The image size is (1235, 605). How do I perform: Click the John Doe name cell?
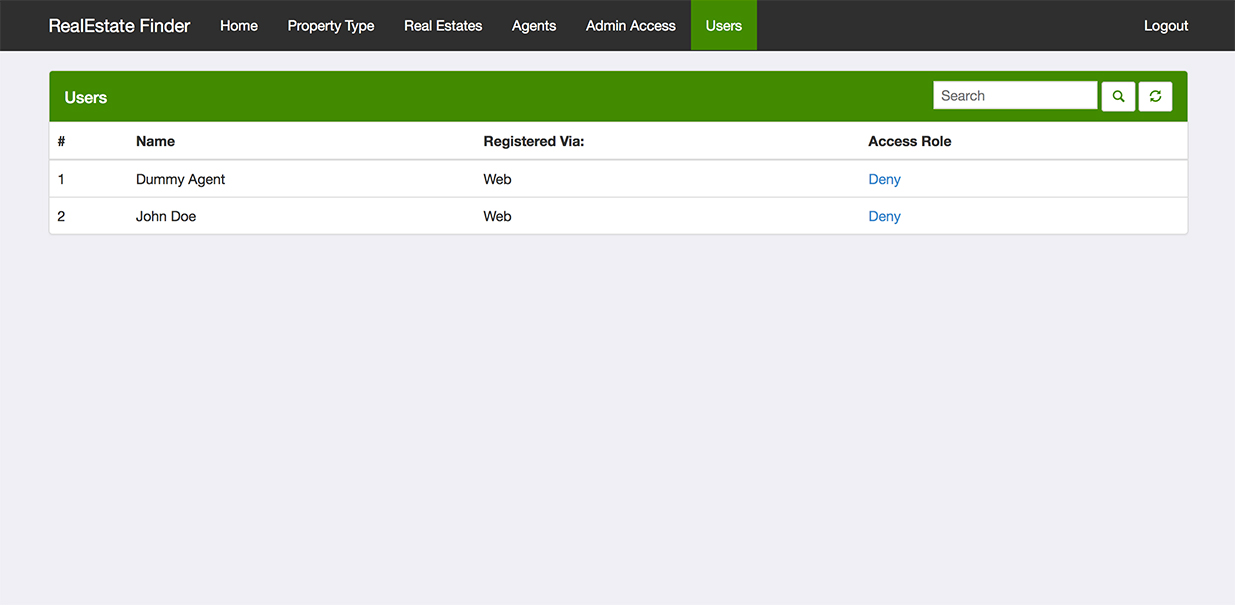click(x=166, y=216)
